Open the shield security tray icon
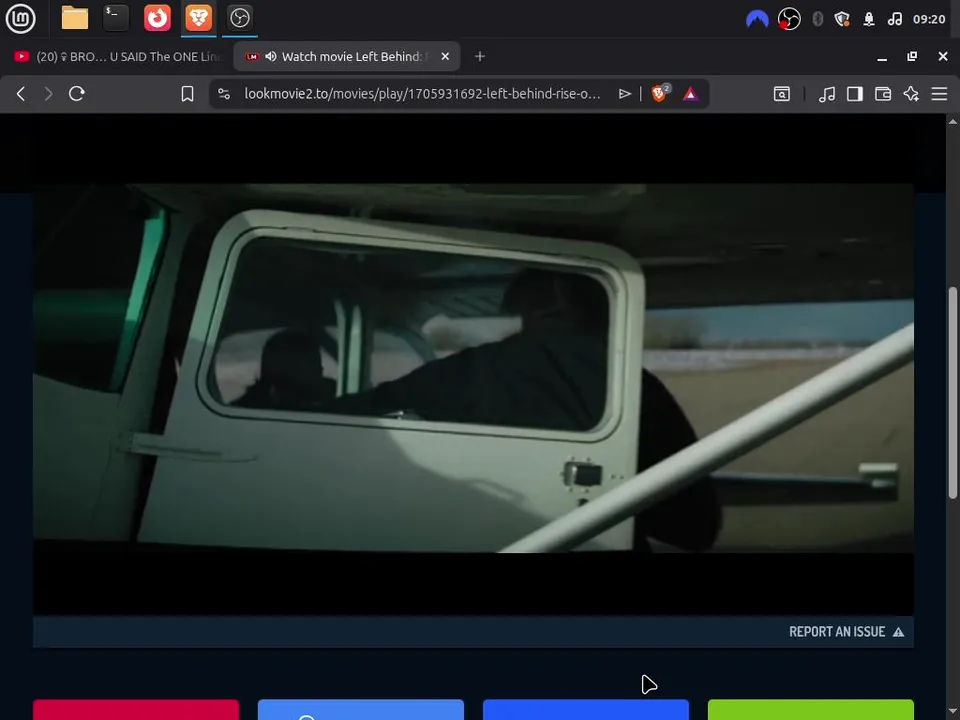This screenshot has width=960, height=720. tap(842, 20)
